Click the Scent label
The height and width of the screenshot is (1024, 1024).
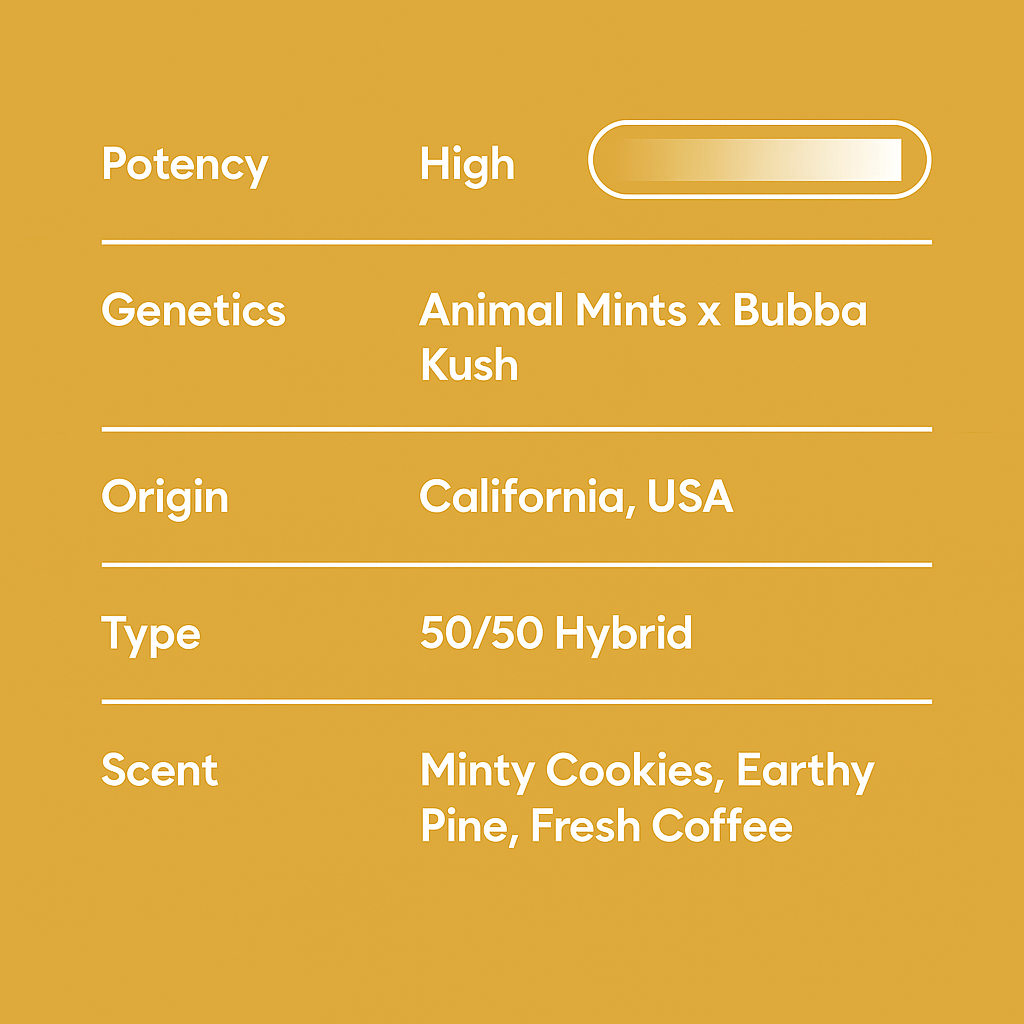160,771
